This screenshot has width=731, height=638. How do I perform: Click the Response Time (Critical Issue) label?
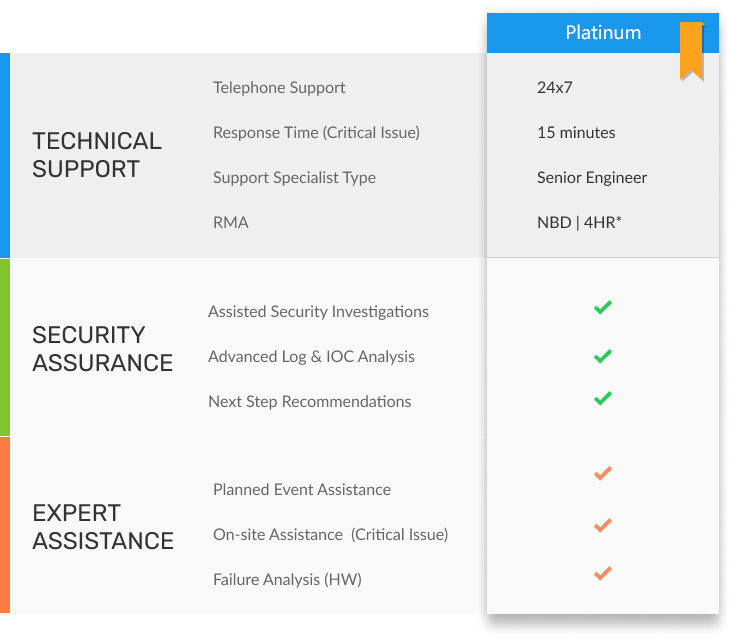(316, 132)
